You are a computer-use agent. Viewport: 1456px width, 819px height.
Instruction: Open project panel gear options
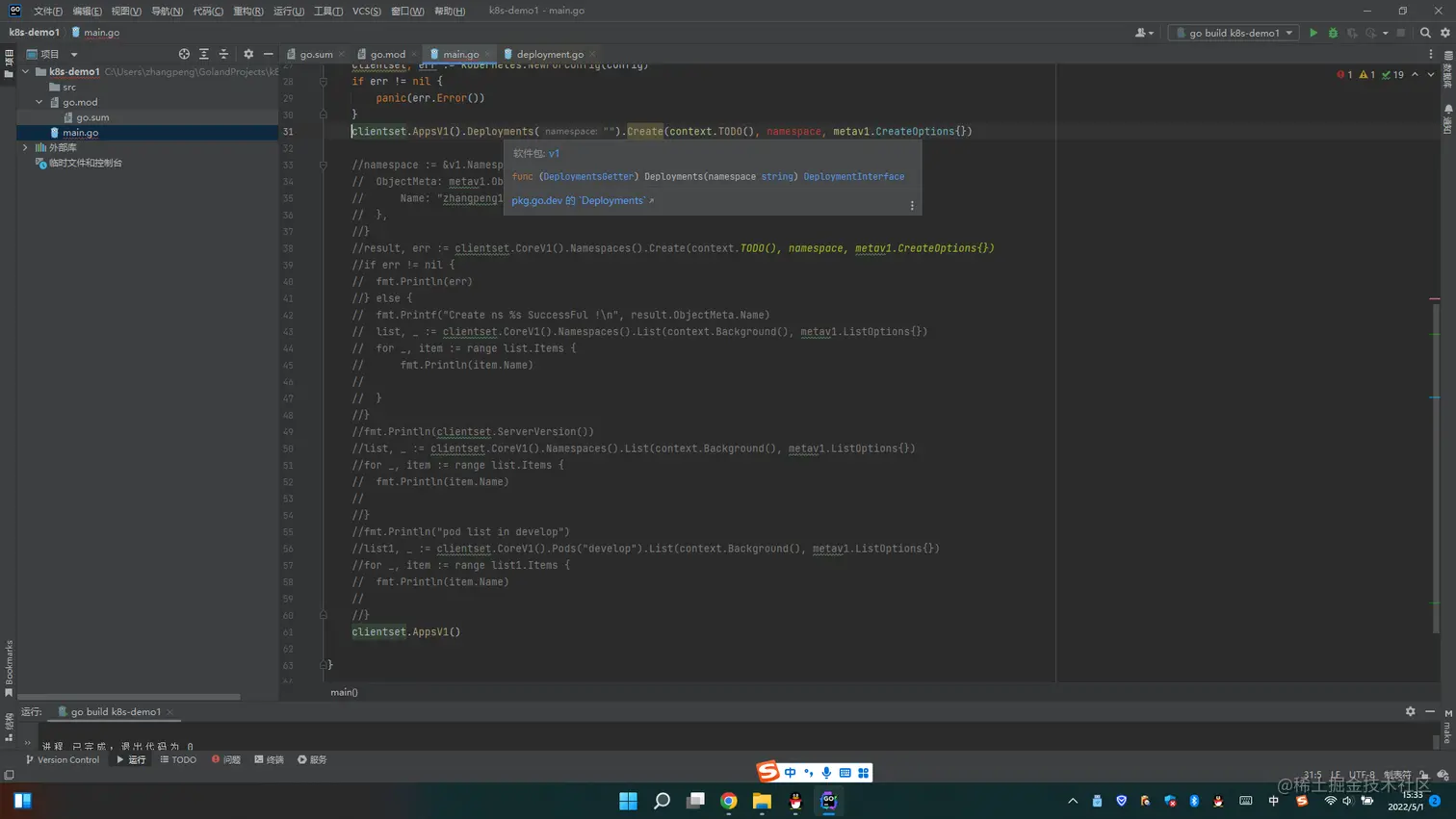point(248,54)
